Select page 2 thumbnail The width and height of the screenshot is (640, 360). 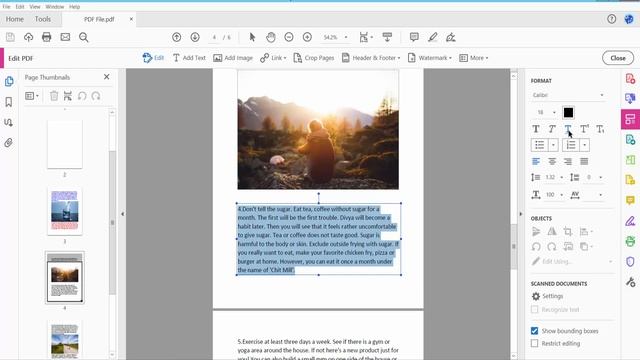(64, 144)
